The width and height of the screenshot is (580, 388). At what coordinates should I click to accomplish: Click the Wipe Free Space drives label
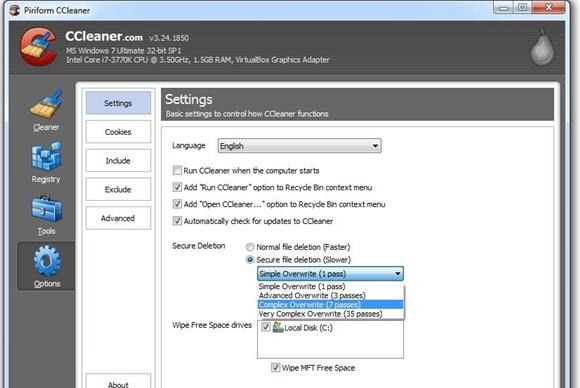click(x=212, y=325)
